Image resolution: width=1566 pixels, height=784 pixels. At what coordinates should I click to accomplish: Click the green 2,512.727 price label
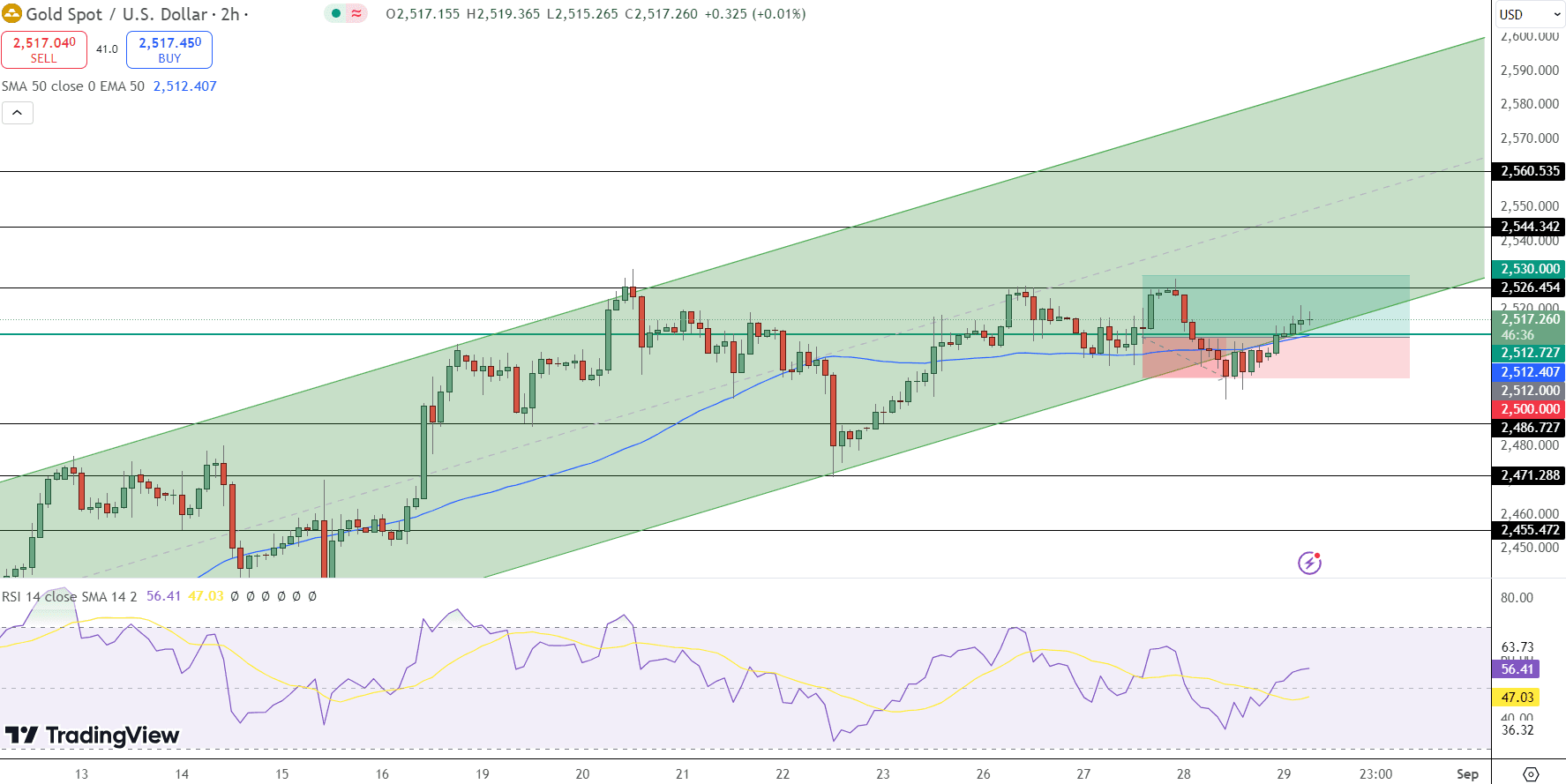pos(1529,353)
